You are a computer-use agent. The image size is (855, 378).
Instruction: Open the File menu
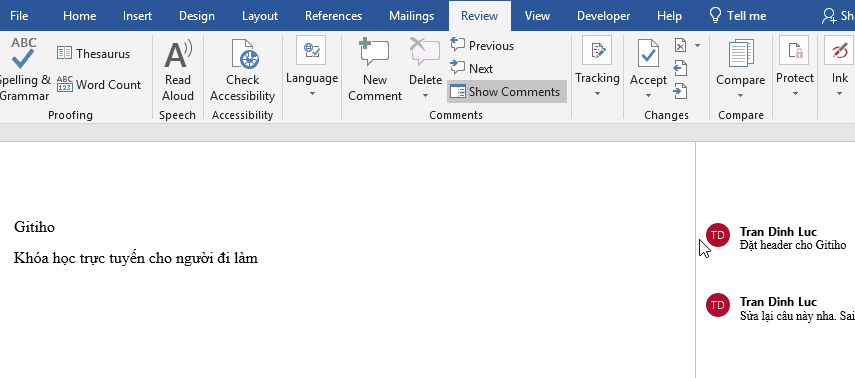click(19, 16)
